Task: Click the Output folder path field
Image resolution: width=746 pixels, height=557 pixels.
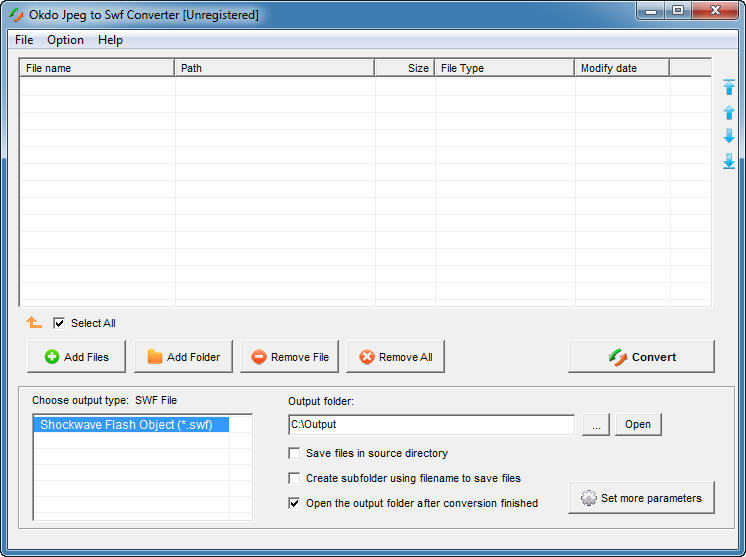Action: 431,424
